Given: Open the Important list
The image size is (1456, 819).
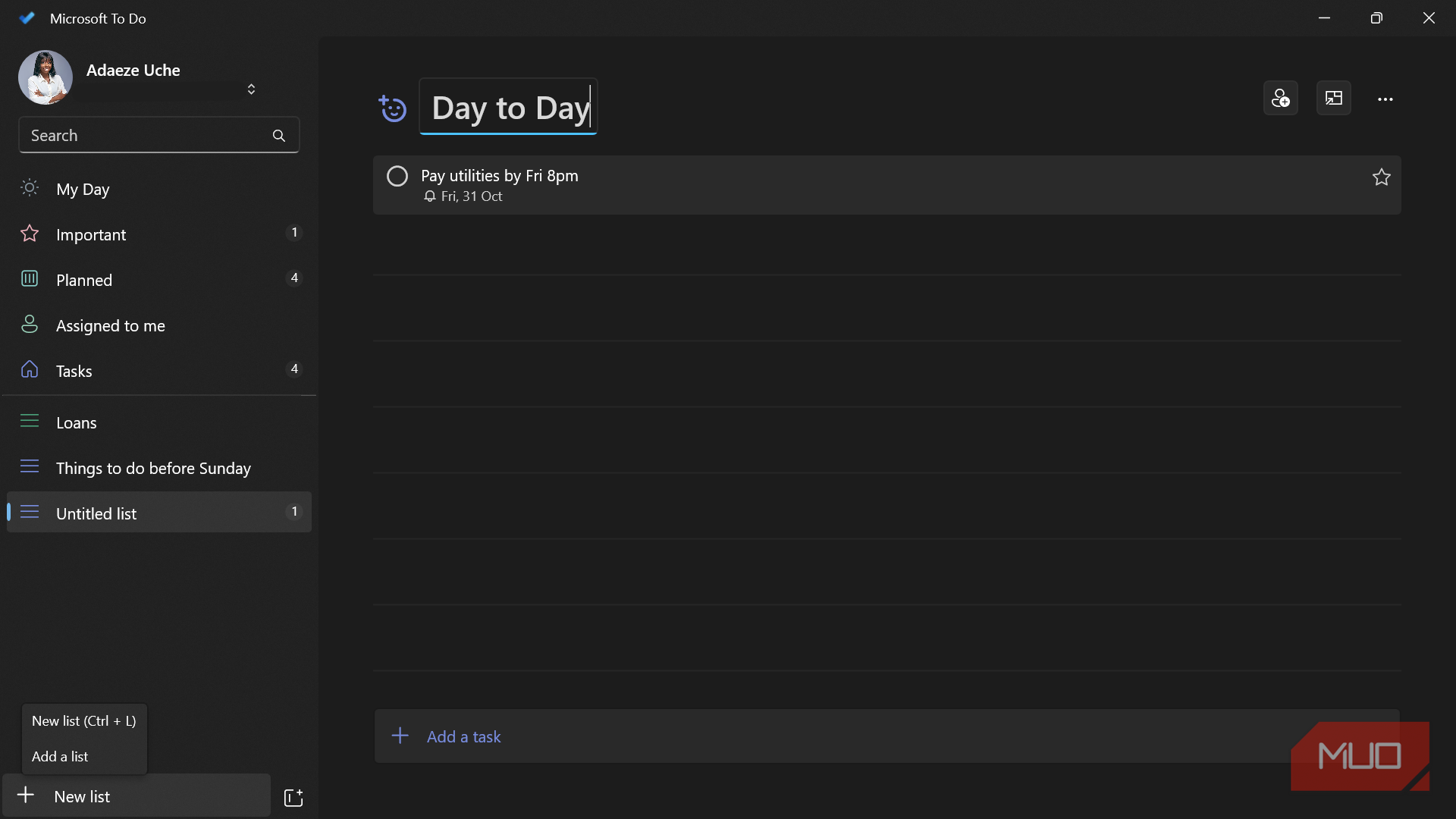Looking at the screenshot, I should point(159,234).
